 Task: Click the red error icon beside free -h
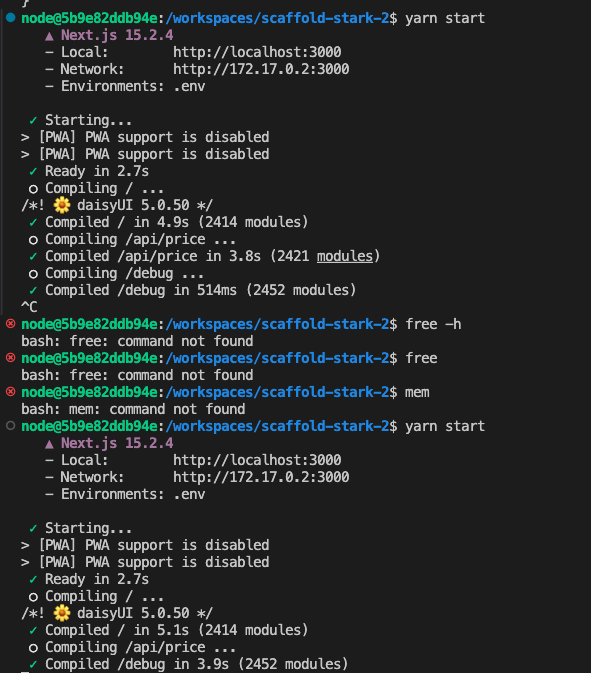(x=11, y=323)
